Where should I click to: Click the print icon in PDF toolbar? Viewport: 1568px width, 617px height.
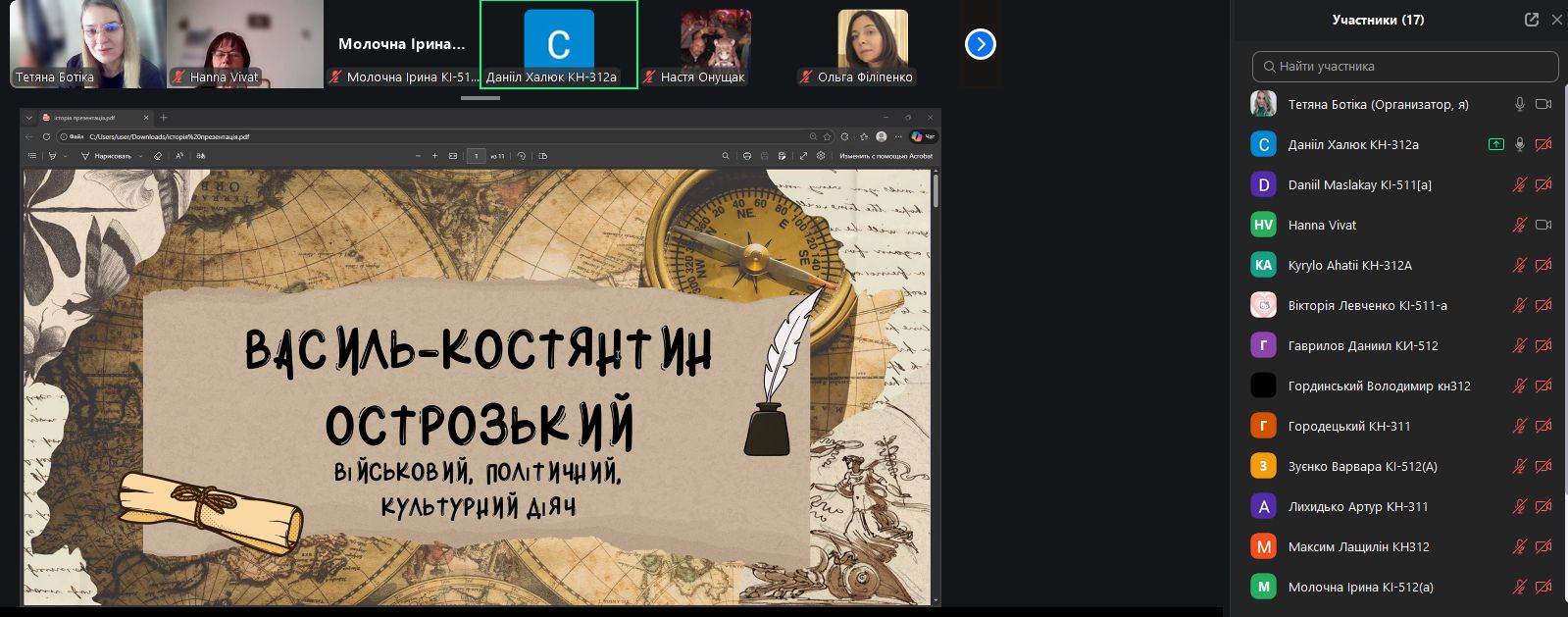click(748, 156)
